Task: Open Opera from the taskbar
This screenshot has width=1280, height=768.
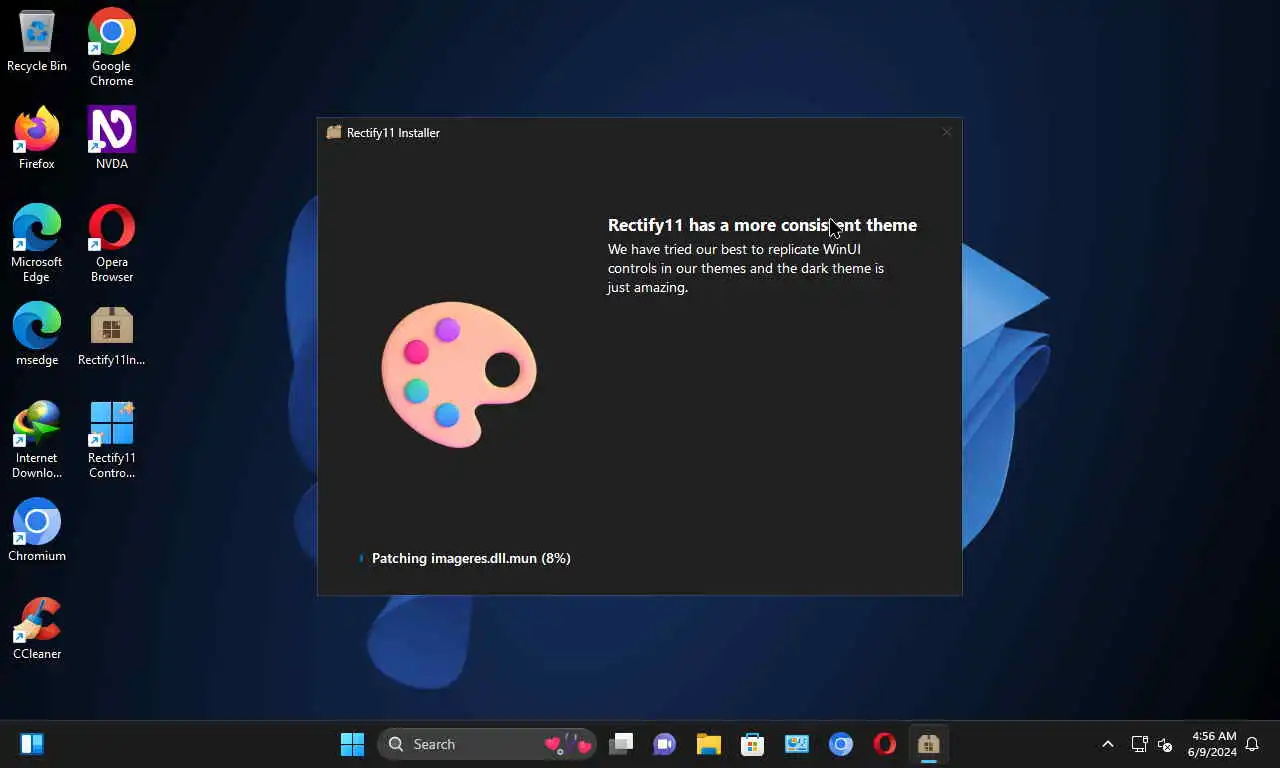Action: click(885, 744)
